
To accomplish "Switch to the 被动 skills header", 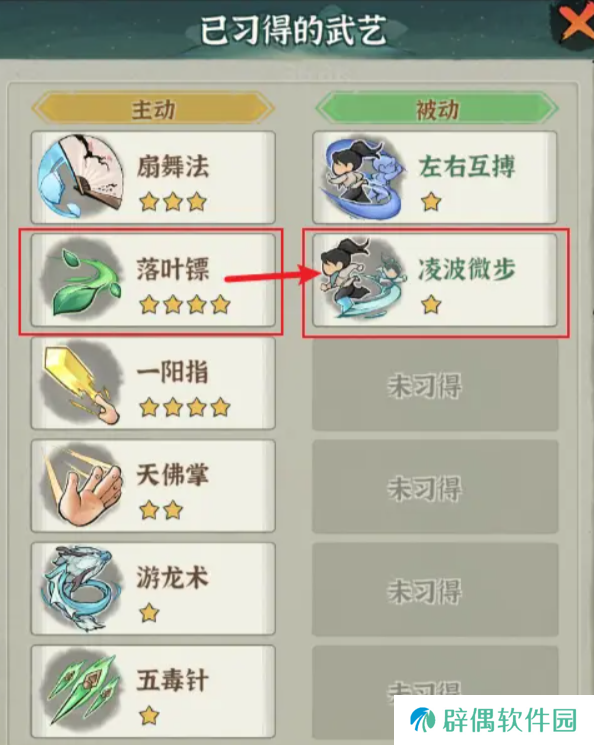I will tap(436, 109).
